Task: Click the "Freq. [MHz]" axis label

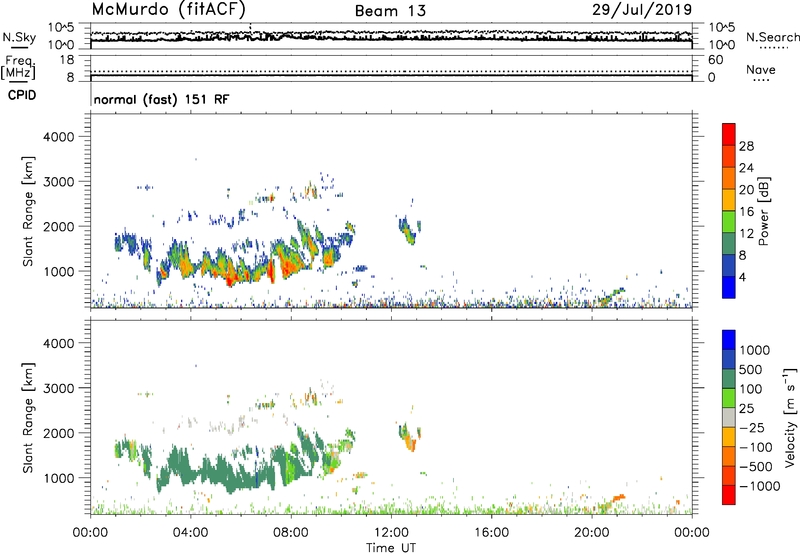Action: click(18, 67)
